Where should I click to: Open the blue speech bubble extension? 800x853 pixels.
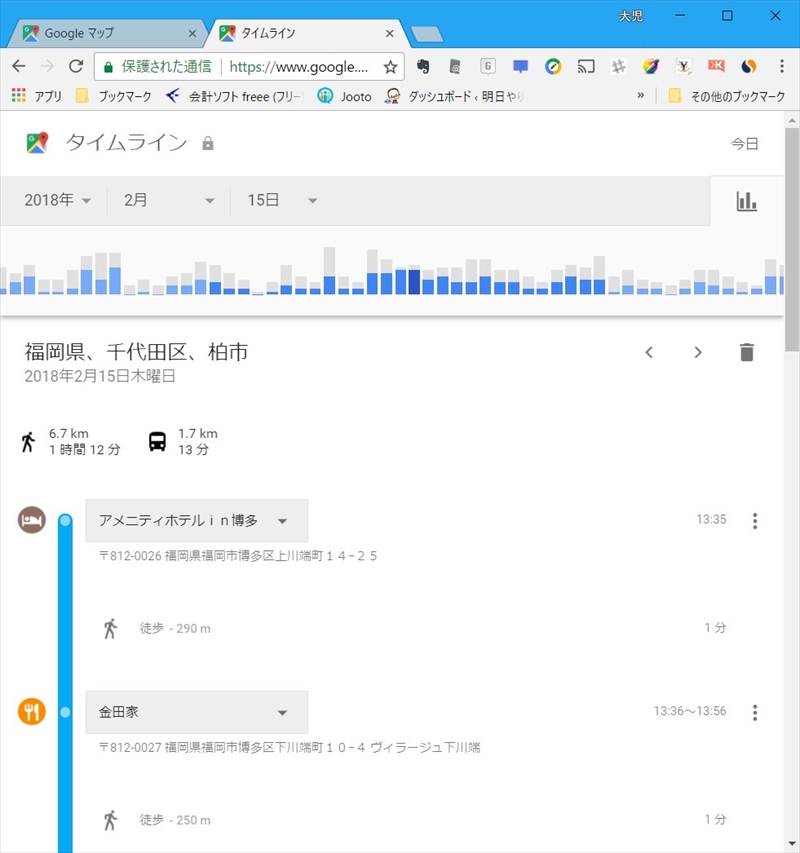pos(520,66)
